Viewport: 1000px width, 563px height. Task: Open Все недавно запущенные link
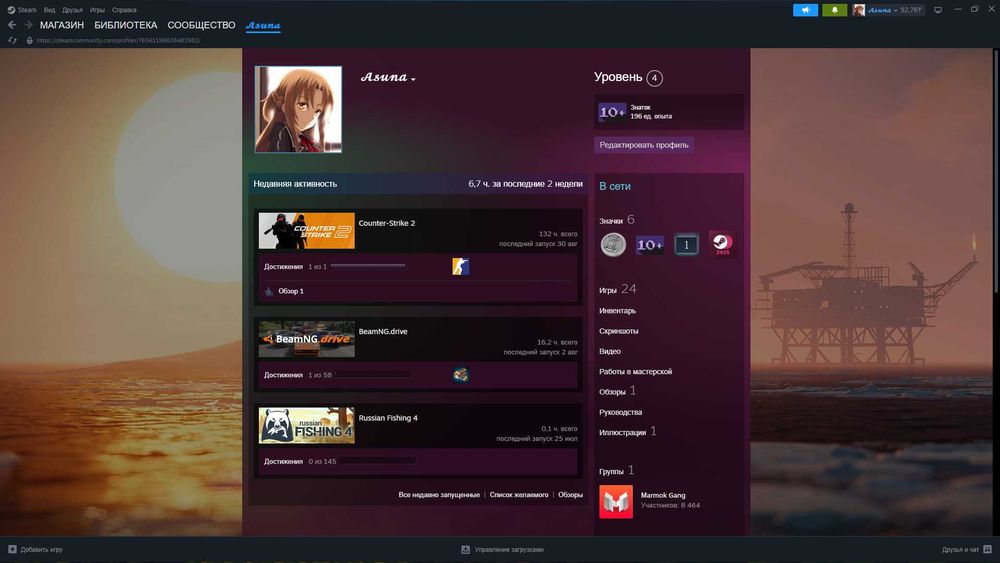[439, 495]
